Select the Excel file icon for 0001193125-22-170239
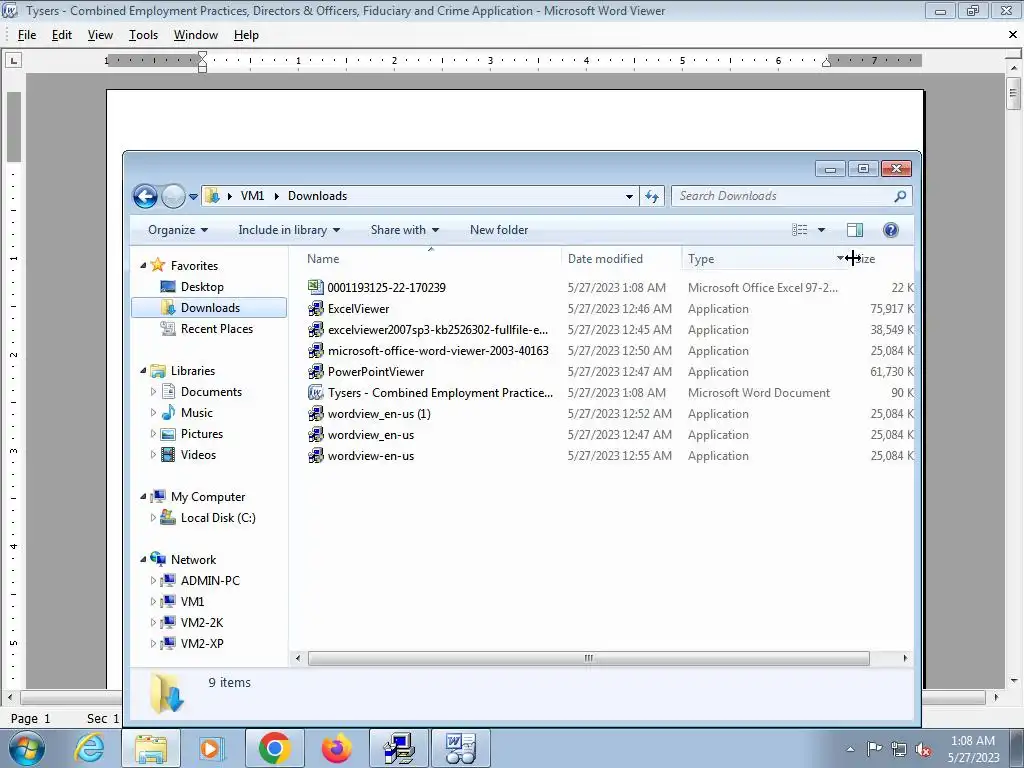1024x768 pixels. pyautogui.click(x=315, y=287)
